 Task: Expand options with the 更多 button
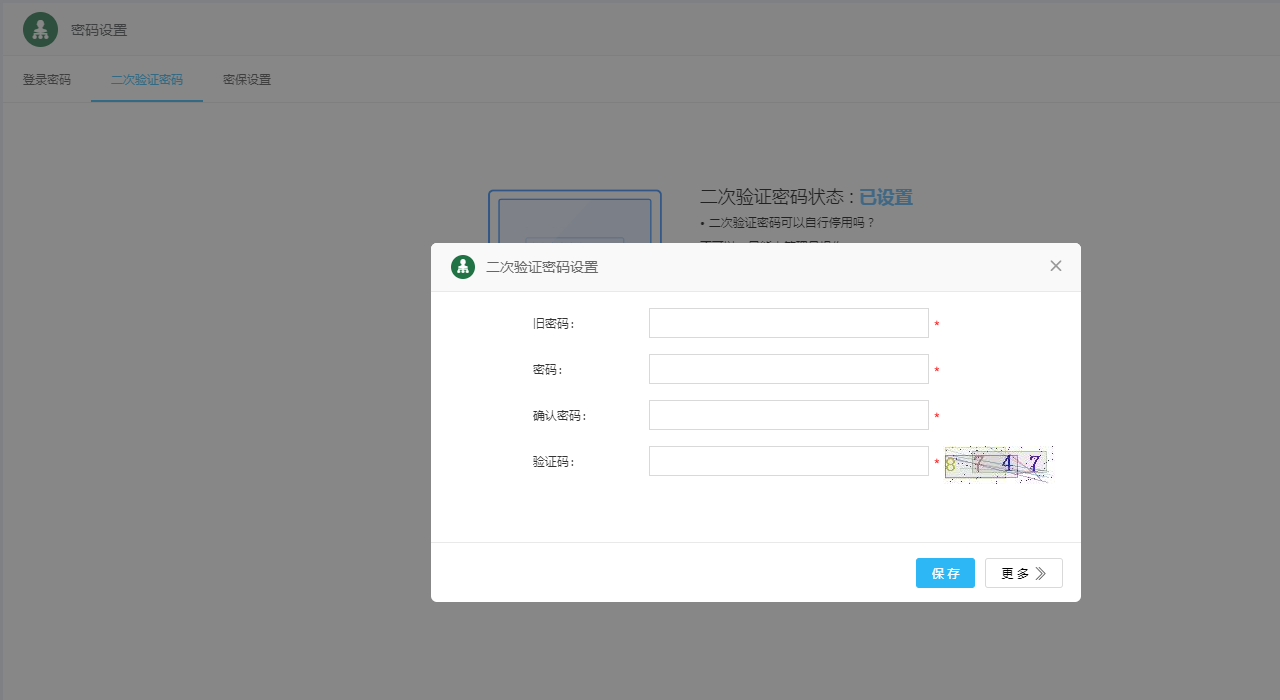(1023, 573)
